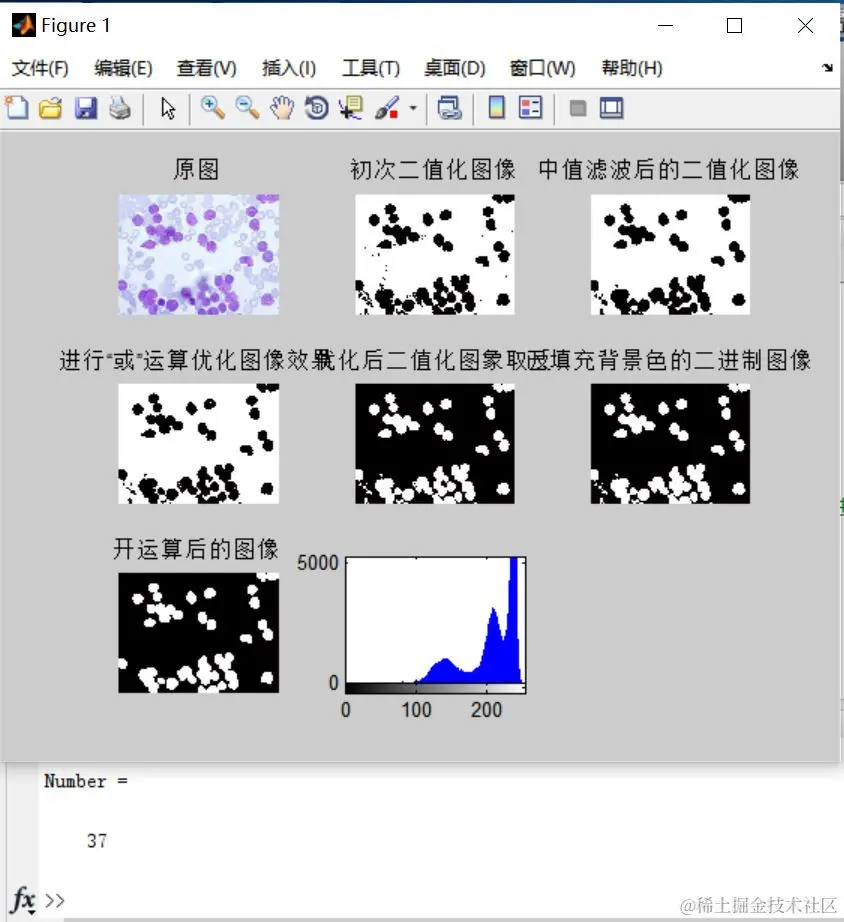Image resolution: width=844 pixels, height=922 pixels.
Task: Click the fx function browser icon
Action: (x=23, y=900)
